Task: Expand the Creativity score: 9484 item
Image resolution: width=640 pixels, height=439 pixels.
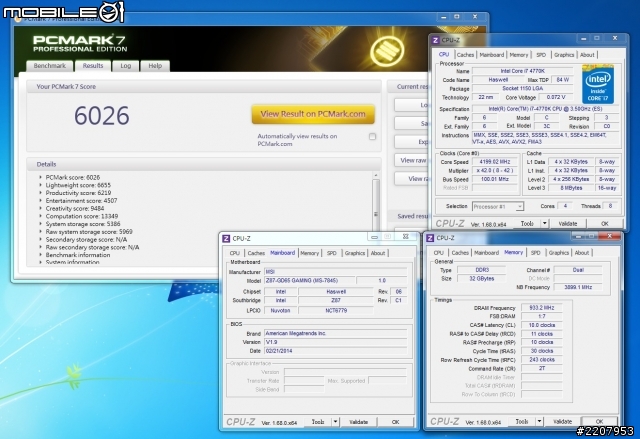Action: 40,208
